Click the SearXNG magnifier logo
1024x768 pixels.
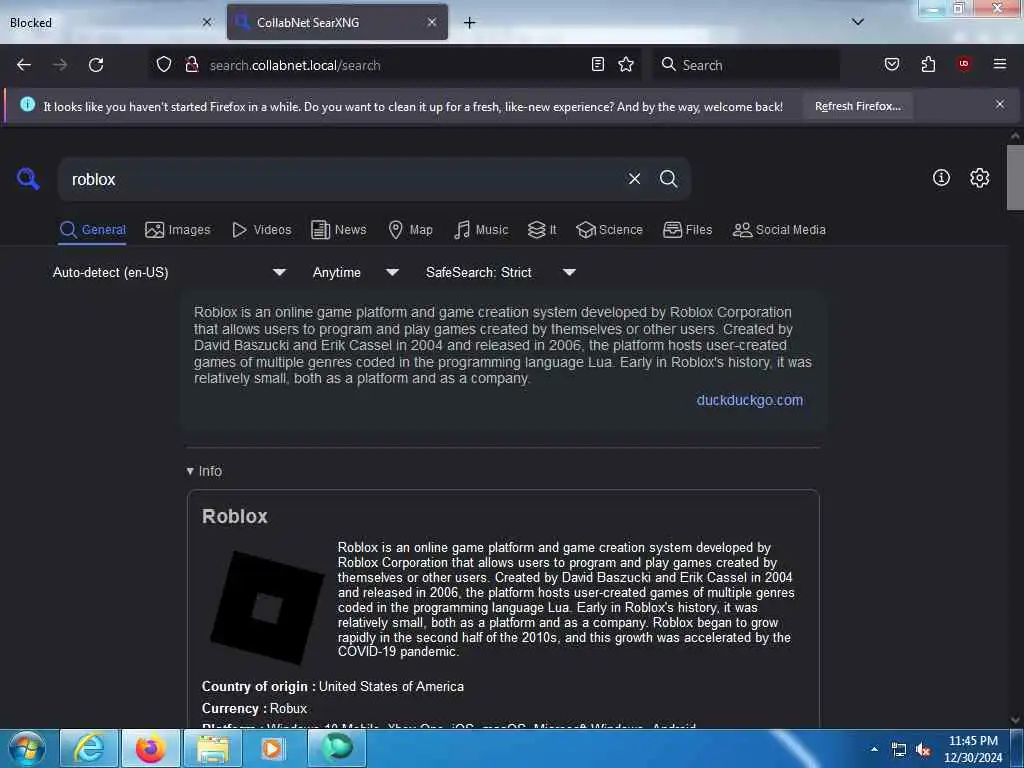28,178
